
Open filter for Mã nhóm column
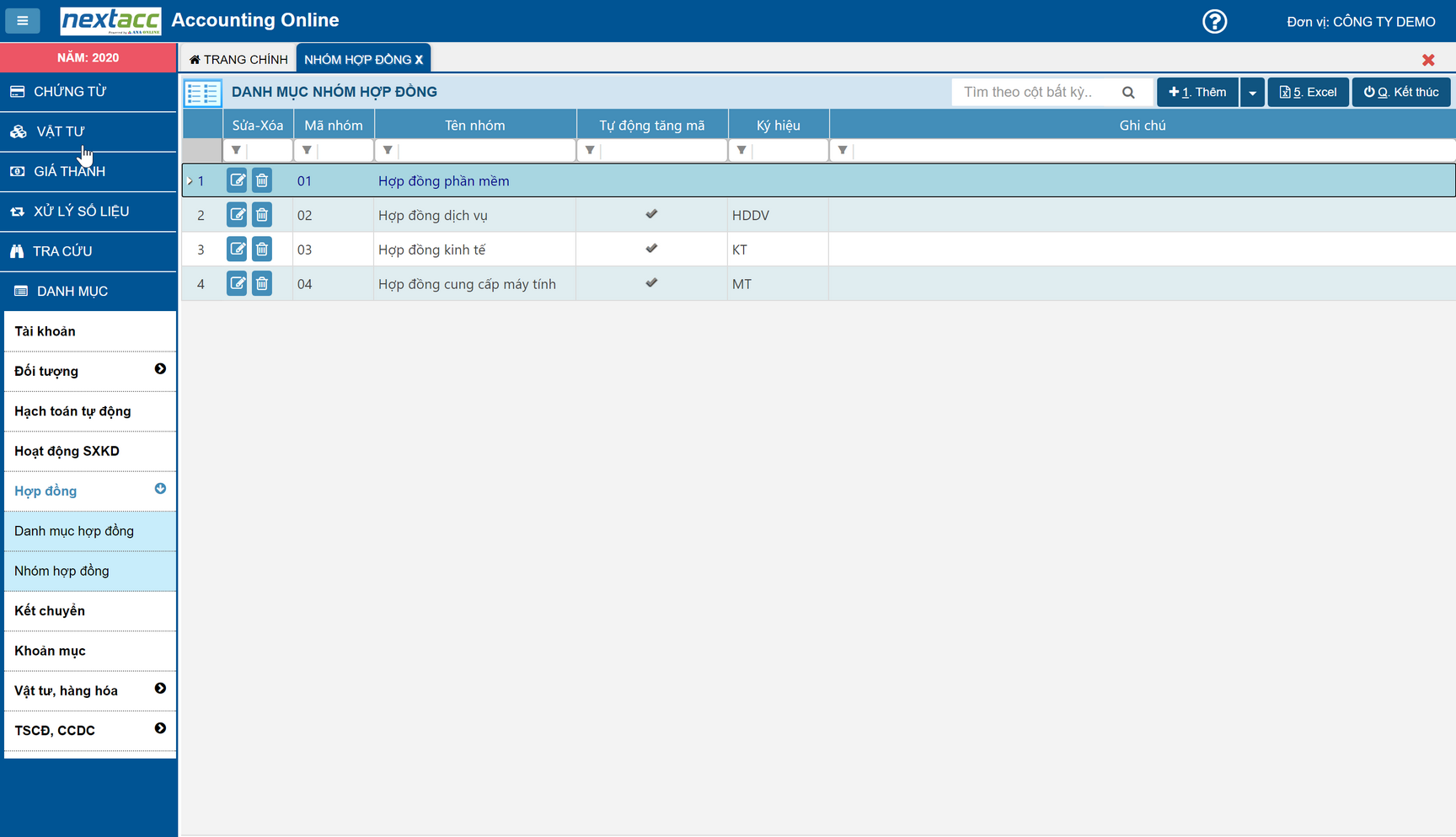pos(307,151)
